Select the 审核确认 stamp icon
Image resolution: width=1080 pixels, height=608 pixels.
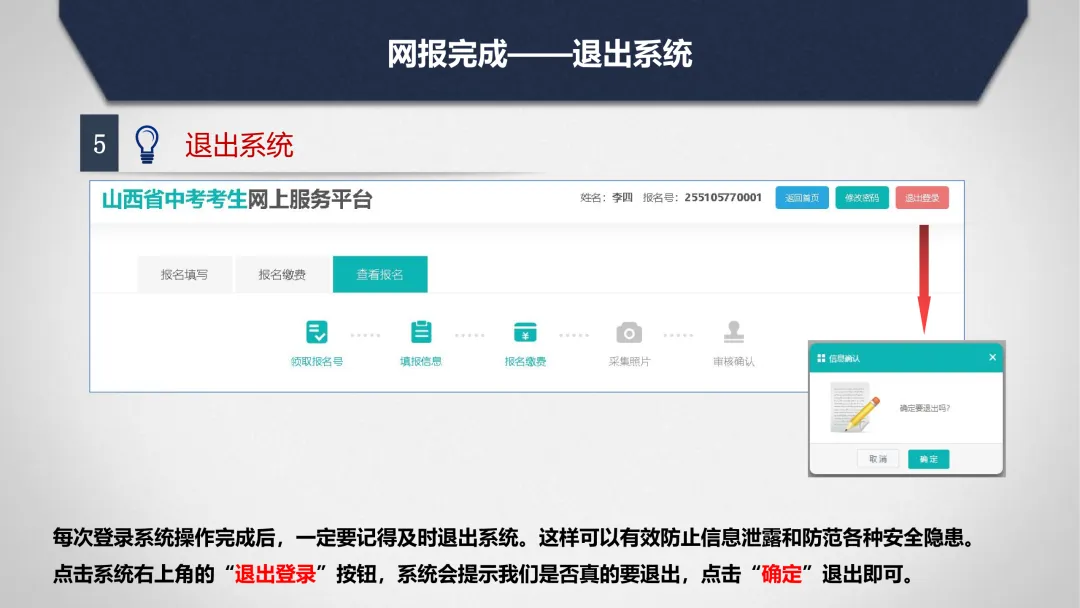point(734,331)
